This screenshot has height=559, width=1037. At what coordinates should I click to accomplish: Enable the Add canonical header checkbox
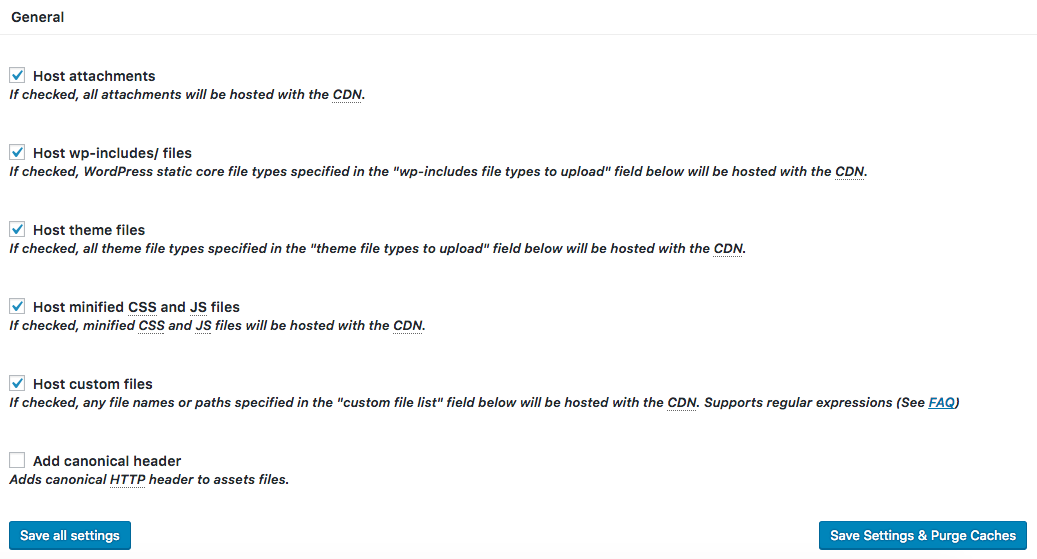pos(17,460)
